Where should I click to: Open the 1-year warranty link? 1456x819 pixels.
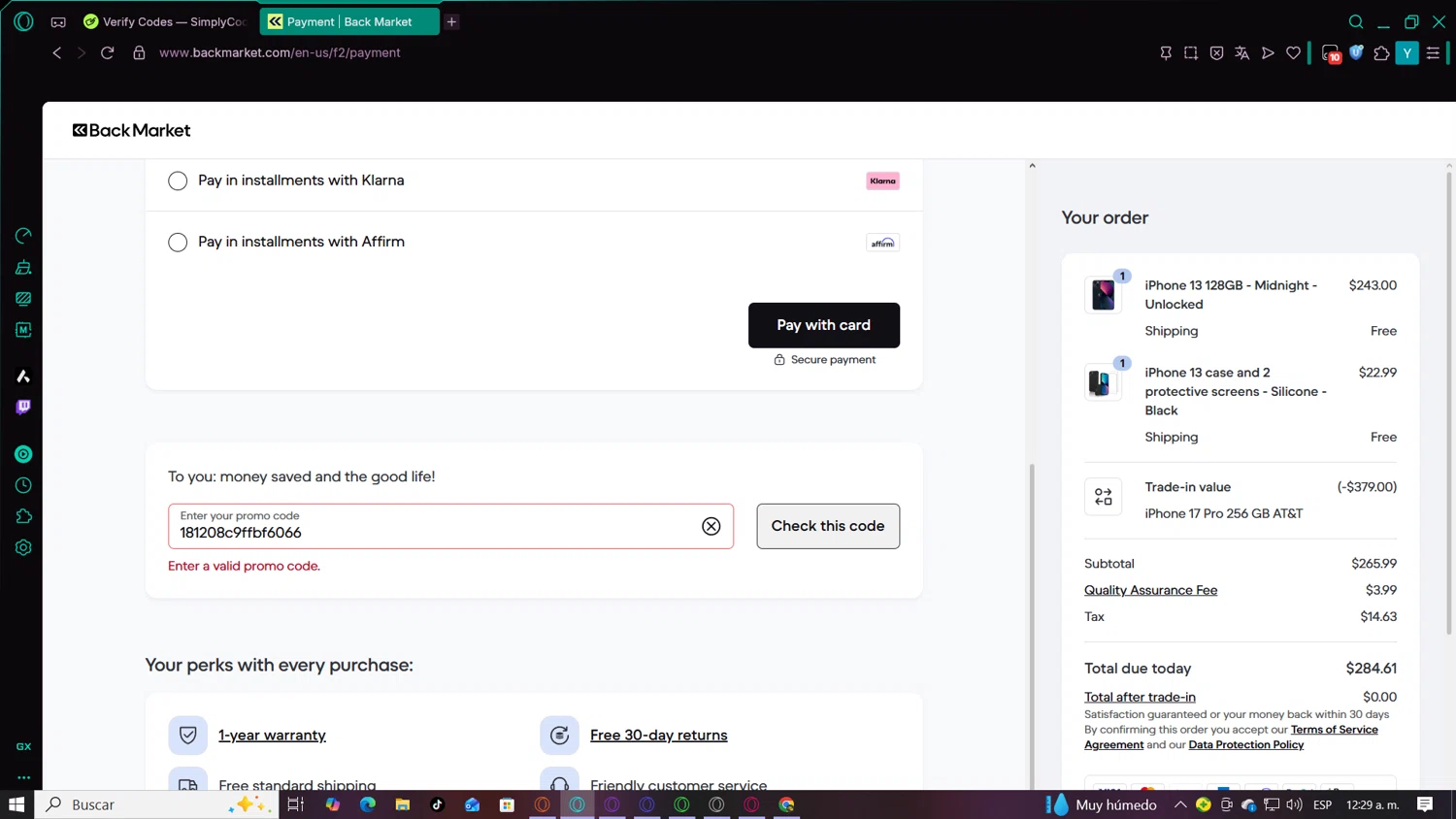272,736
